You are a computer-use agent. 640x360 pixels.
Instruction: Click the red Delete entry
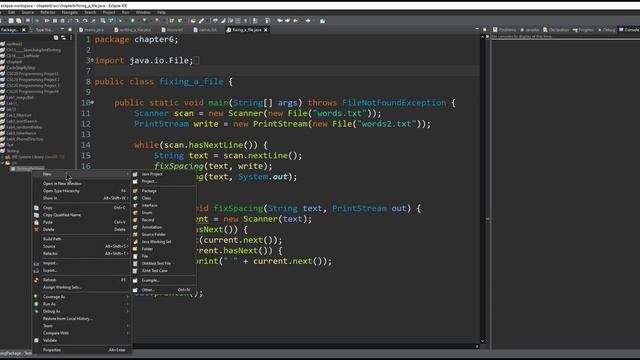(81, 229)
